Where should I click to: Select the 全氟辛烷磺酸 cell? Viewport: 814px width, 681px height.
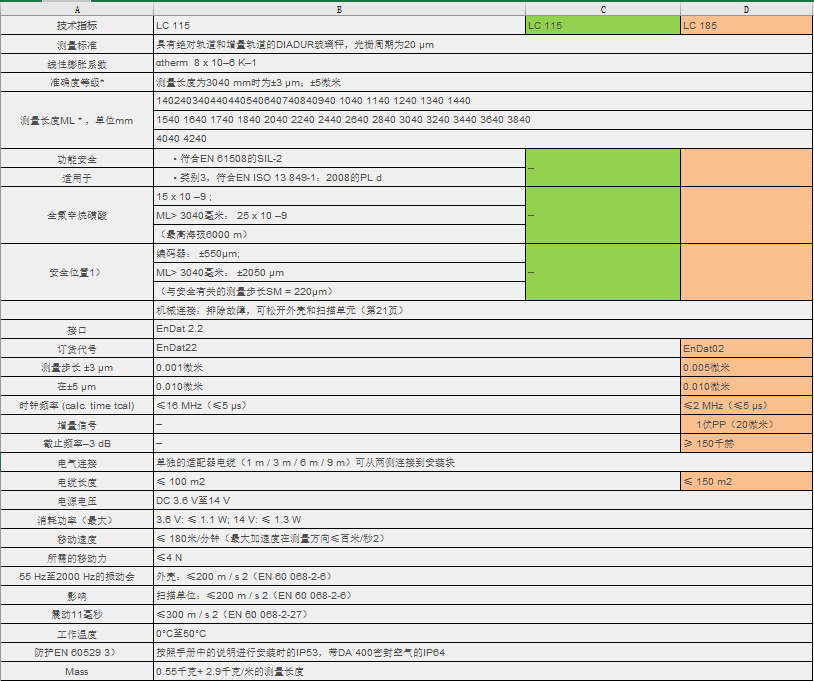[x=77, y=215]
